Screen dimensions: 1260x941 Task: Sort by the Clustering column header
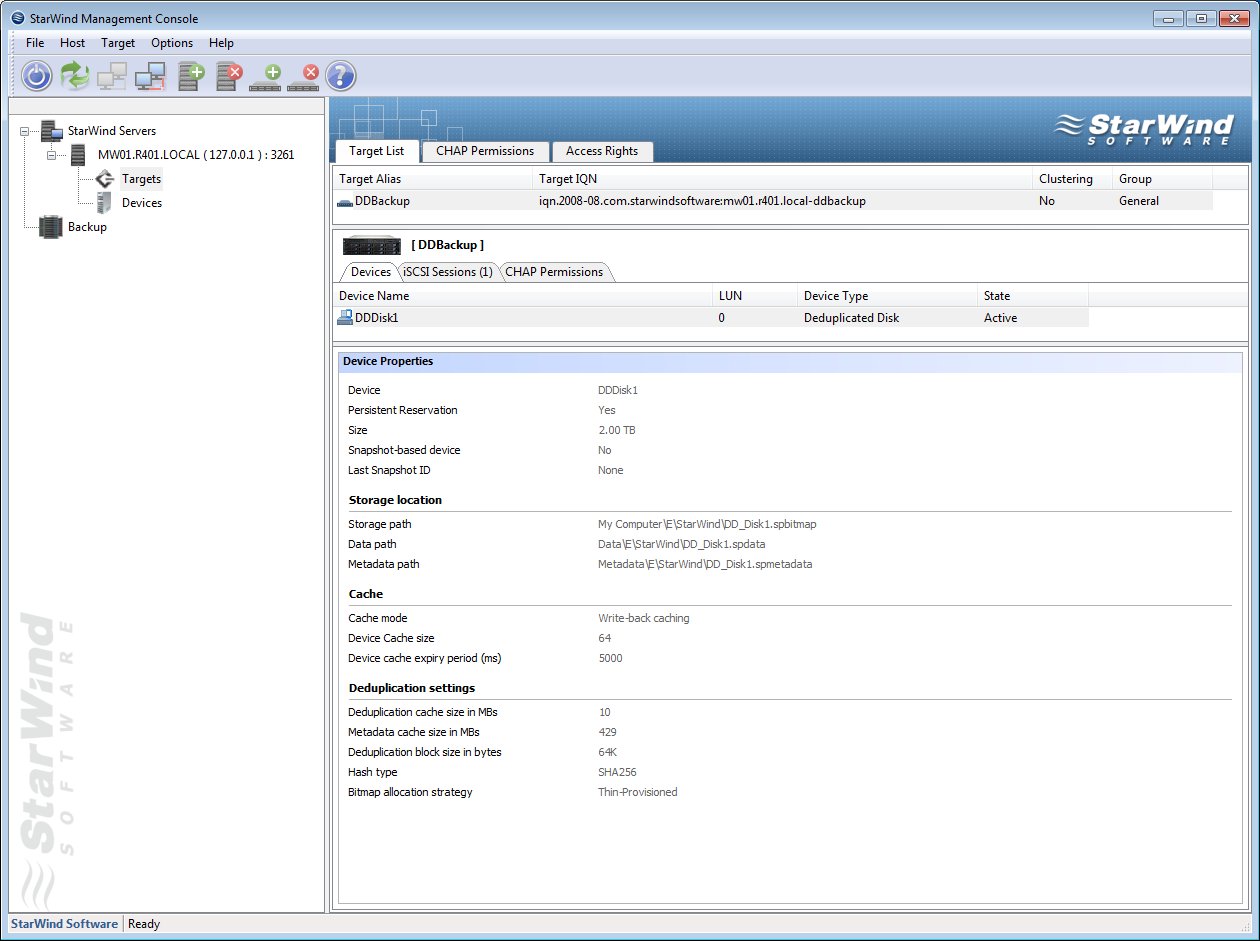tap(1072, 179)
